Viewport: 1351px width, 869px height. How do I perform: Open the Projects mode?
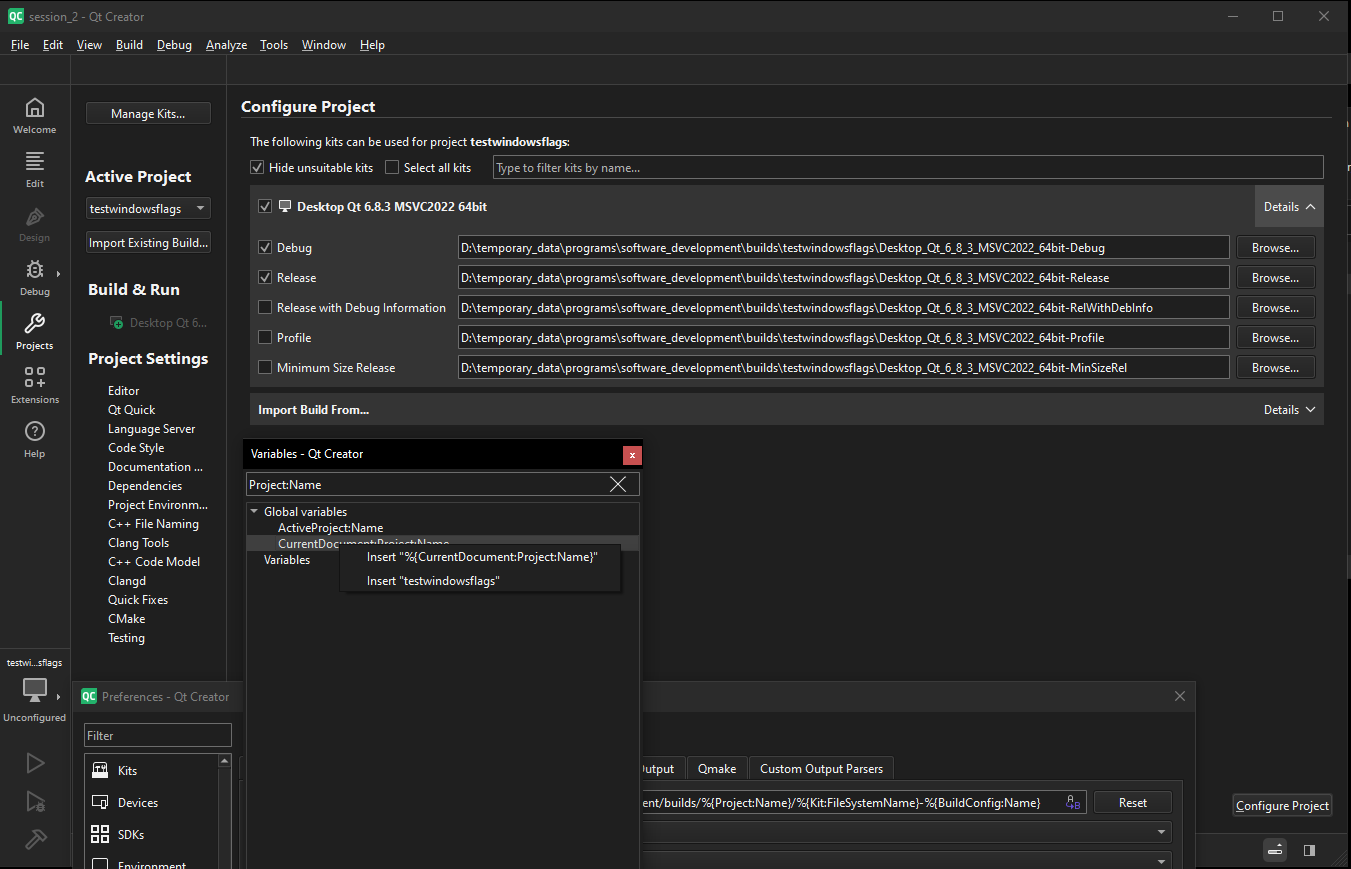click(x=34, y=332)
